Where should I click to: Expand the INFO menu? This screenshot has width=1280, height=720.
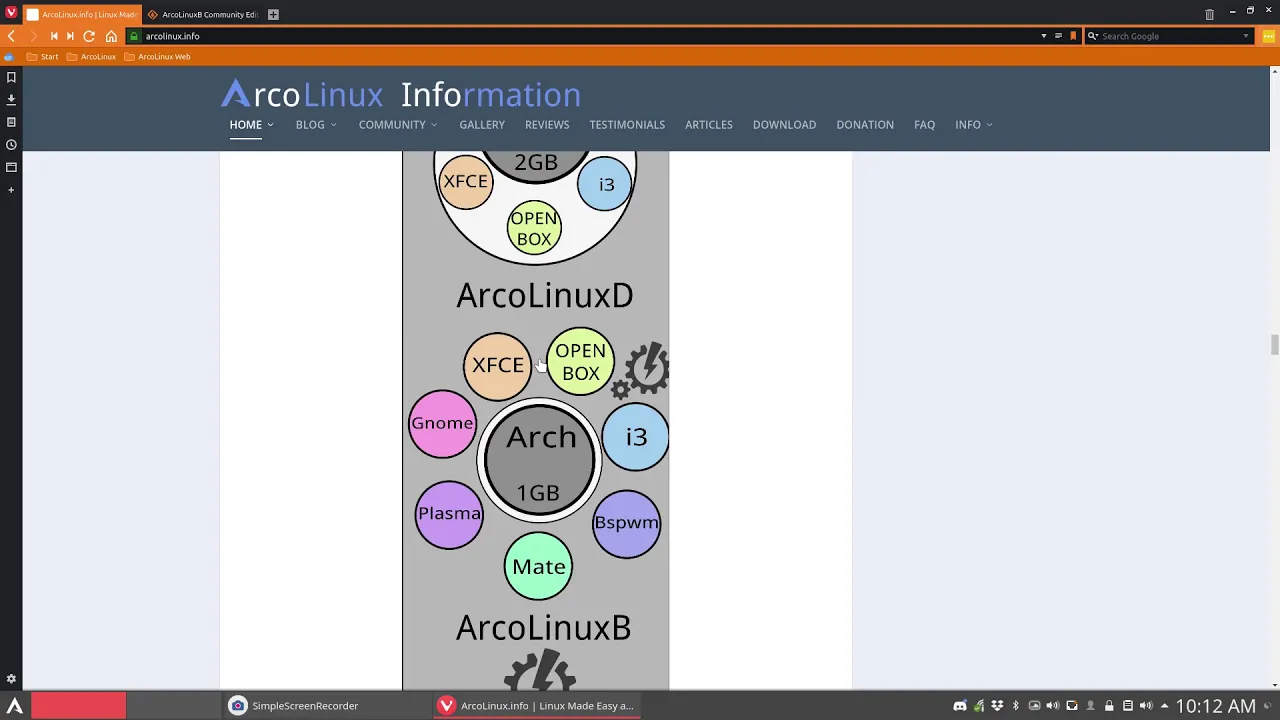[973, 125]
